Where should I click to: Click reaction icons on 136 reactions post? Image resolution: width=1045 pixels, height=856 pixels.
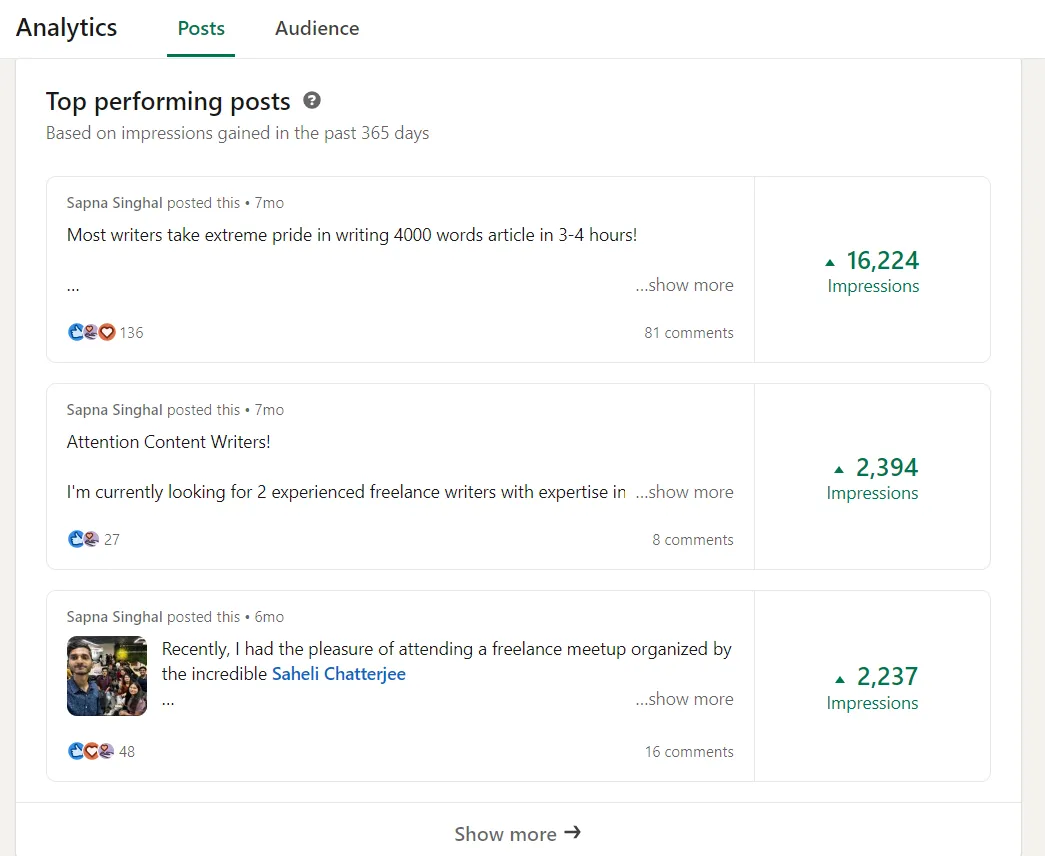point(92,332)
